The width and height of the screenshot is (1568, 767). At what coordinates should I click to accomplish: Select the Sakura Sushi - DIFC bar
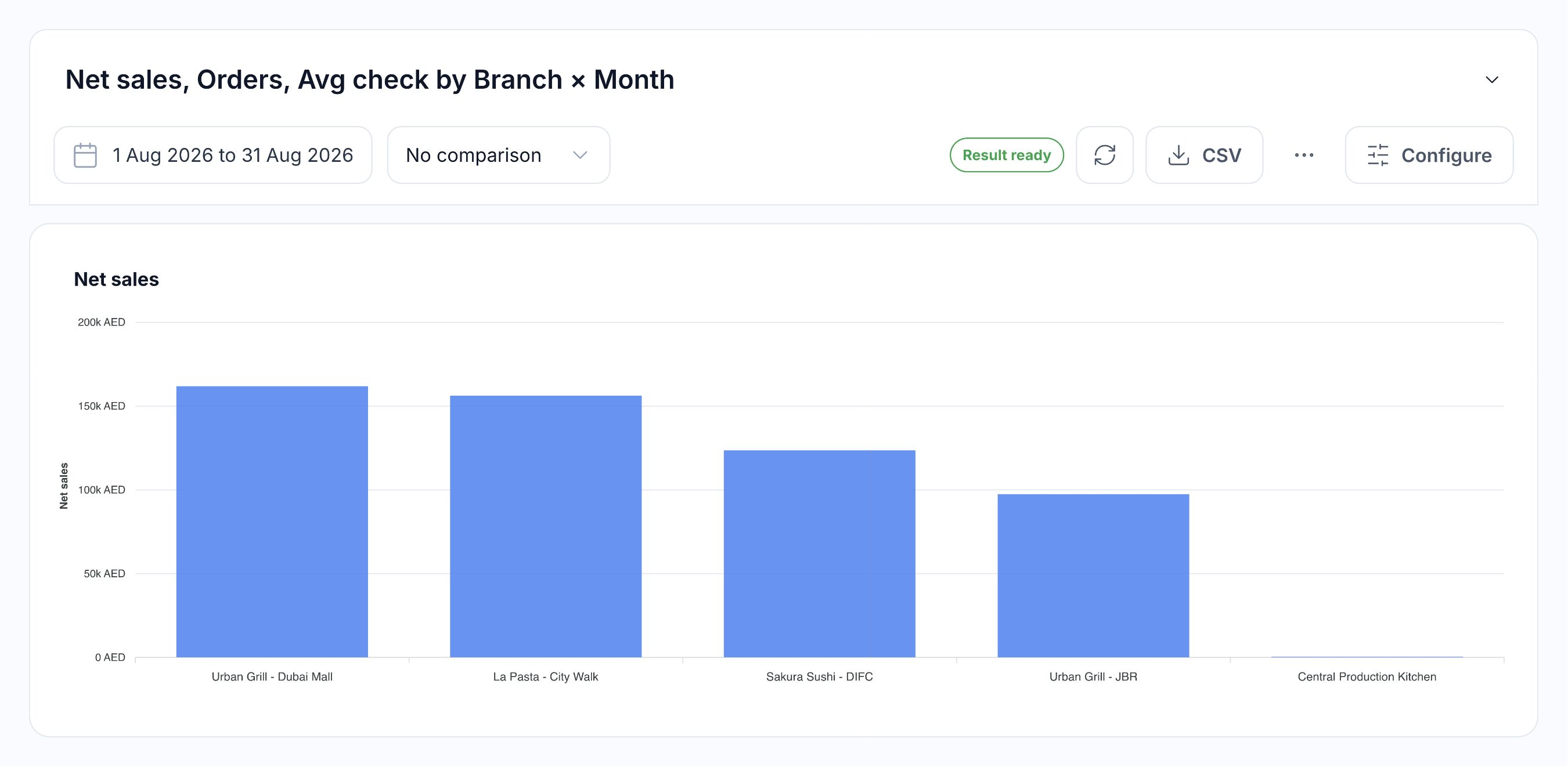[819, 554]
